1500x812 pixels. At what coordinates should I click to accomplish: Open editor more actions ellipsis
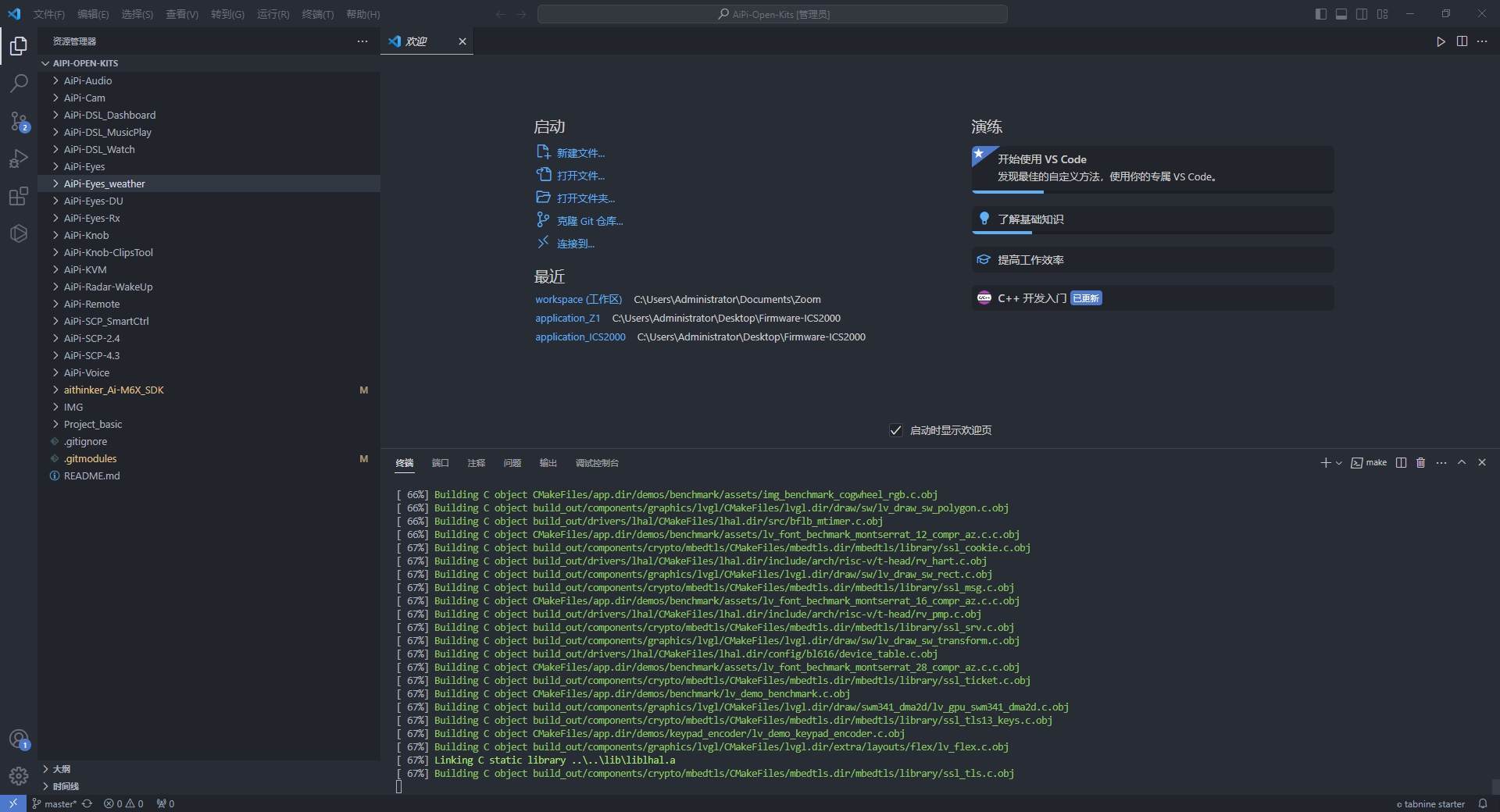pos(1482,41)
